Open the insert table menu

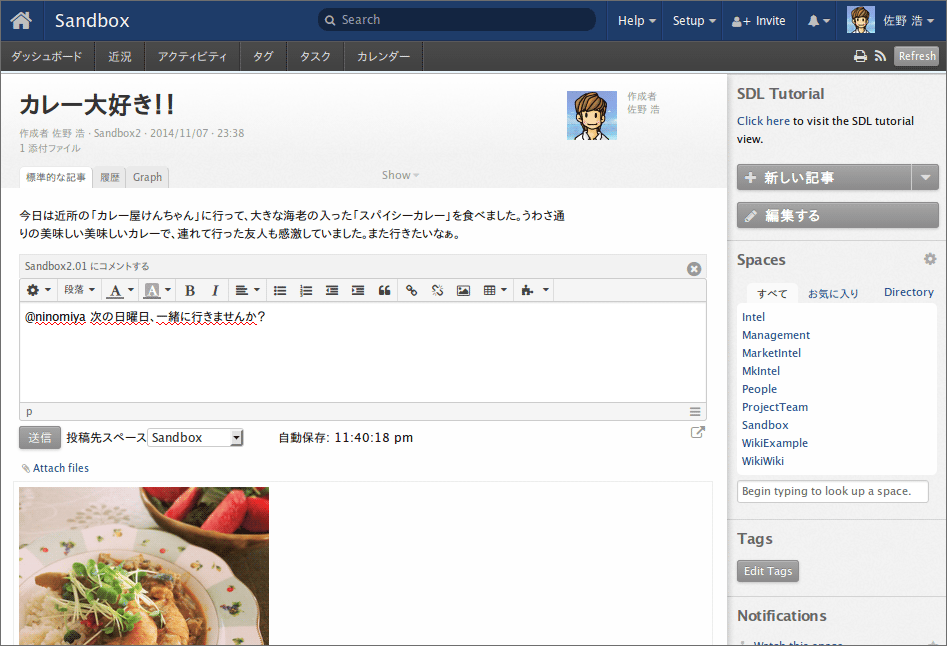(495, 290)
